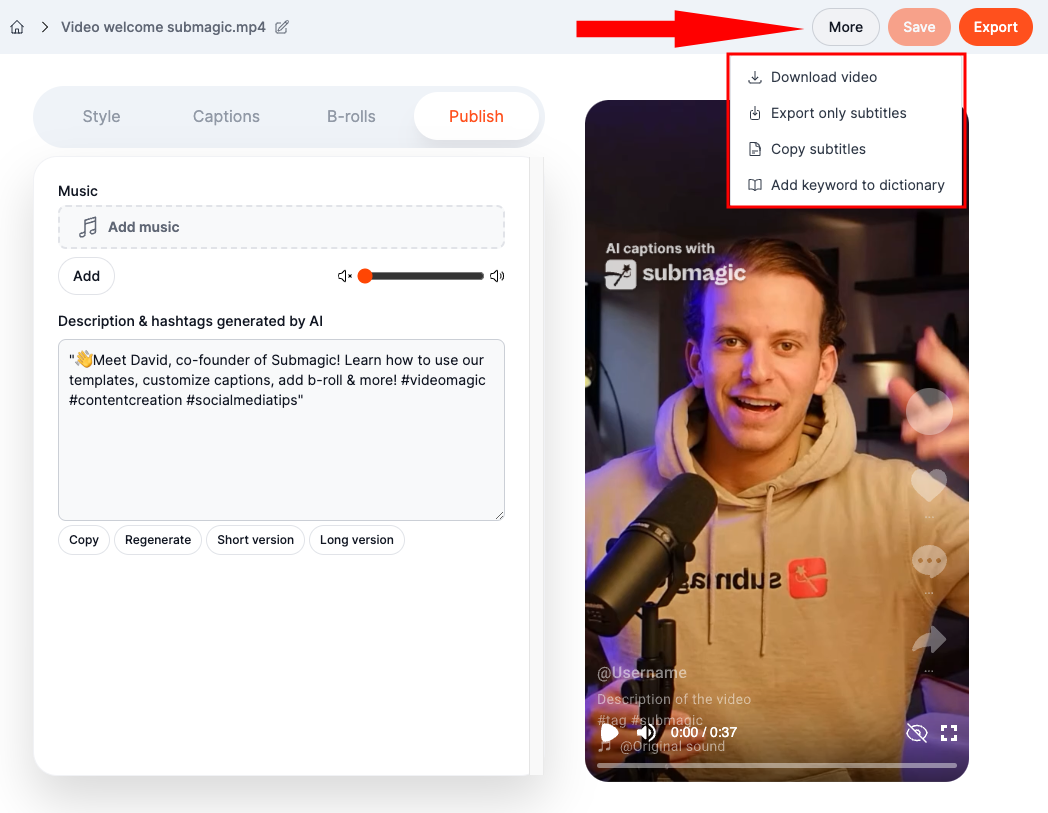Click the loud speaker icon beside slider

[x=497, y=276]
